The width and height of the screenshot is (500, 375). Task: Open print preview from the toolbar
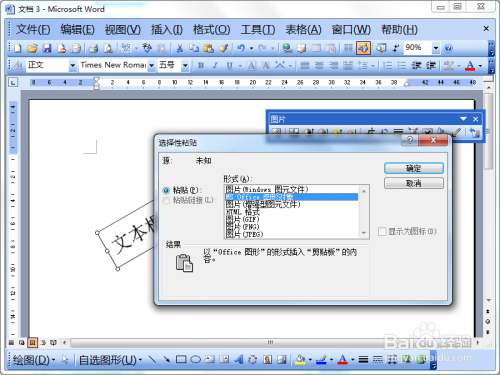108,48
